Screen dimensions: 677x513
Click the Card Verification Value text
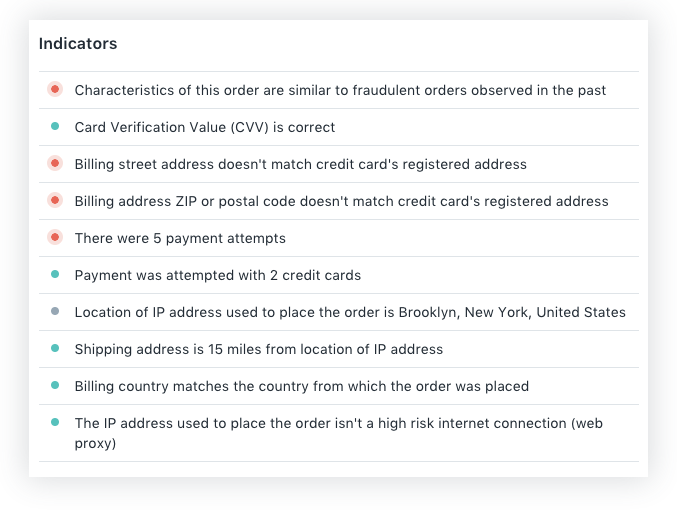click(x=205, y=127)
